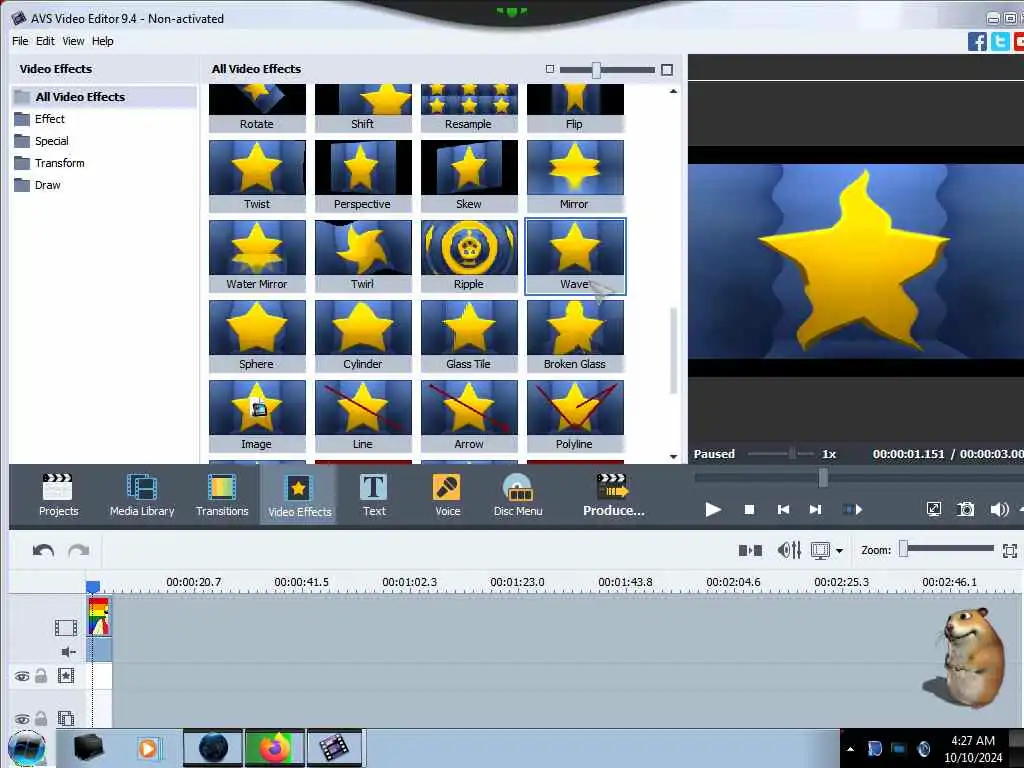Undo the last action

coord(43,551)
